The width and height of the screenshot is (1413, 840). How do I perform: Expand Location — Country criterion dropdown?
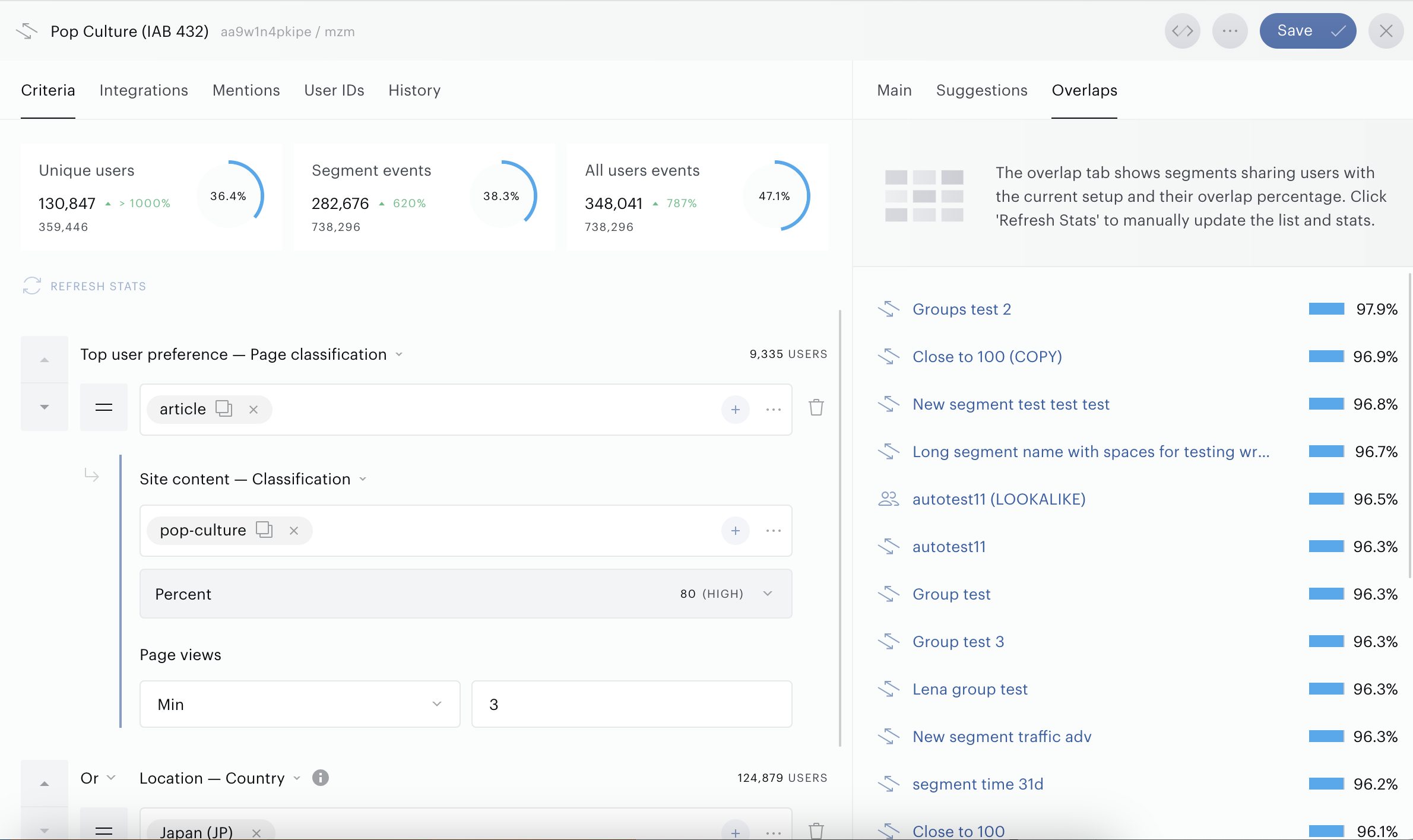297,778
